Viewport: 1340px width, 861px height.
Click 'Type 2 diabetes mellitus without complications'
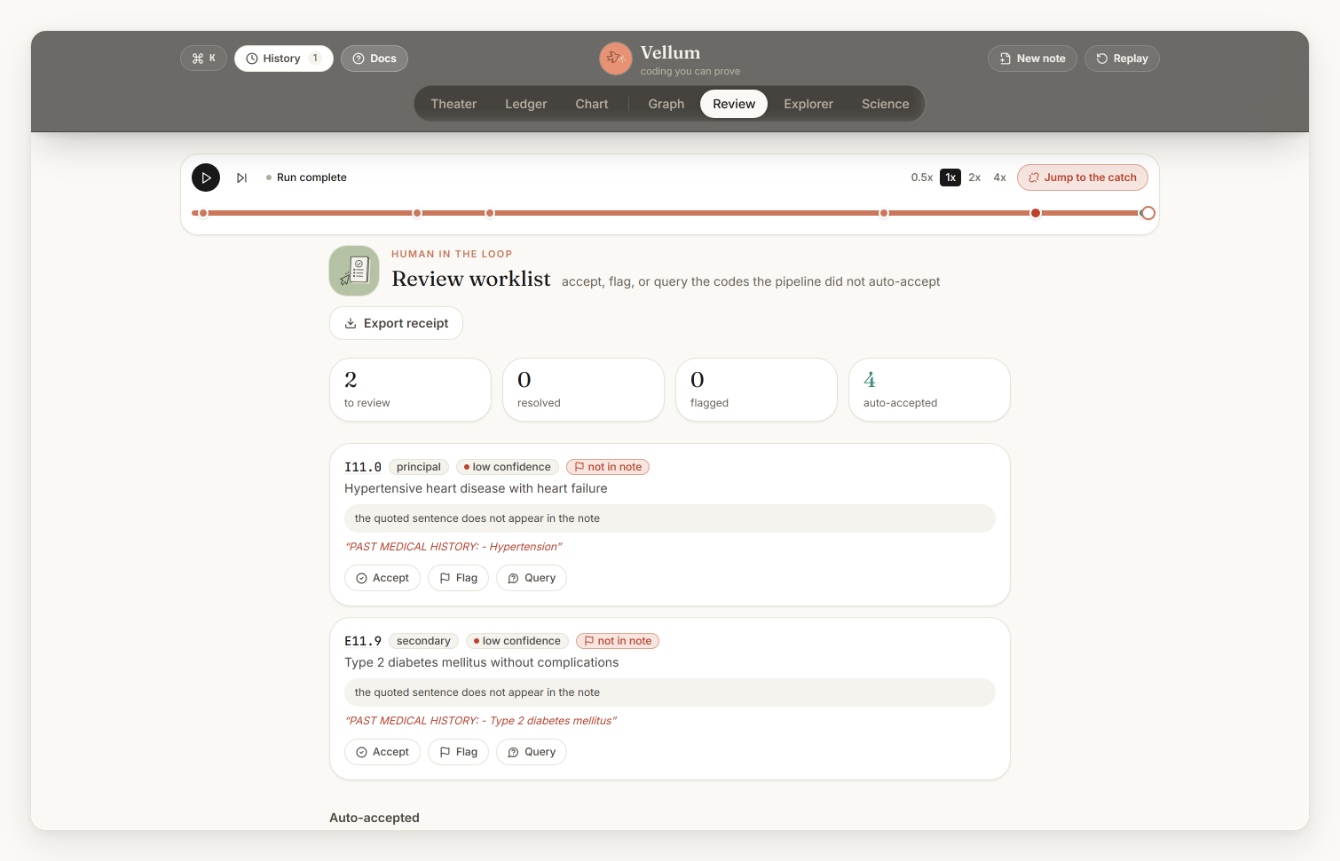click(x=482, y=663)
